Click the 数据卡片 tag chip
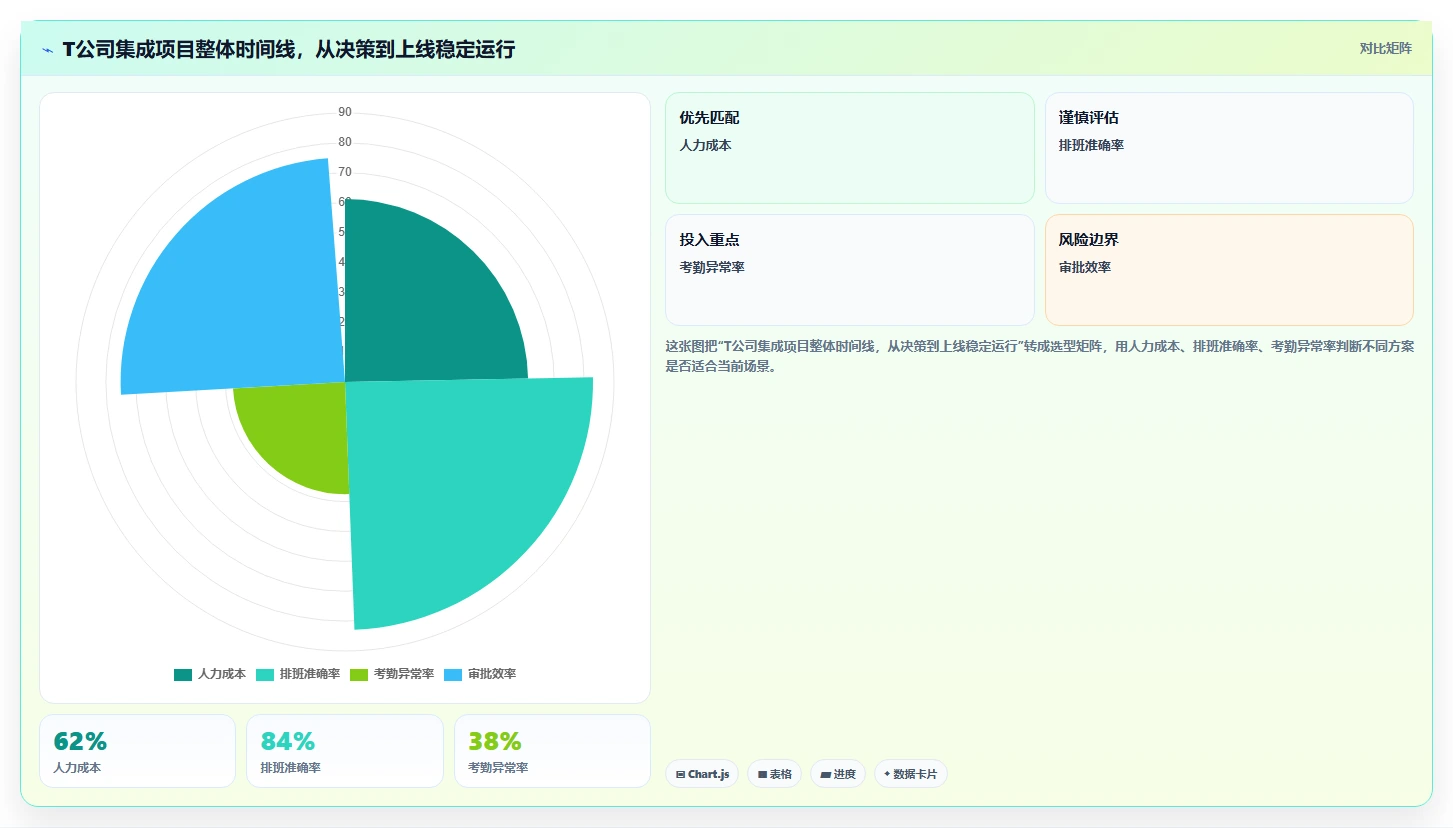 click(x=911, y=774)
